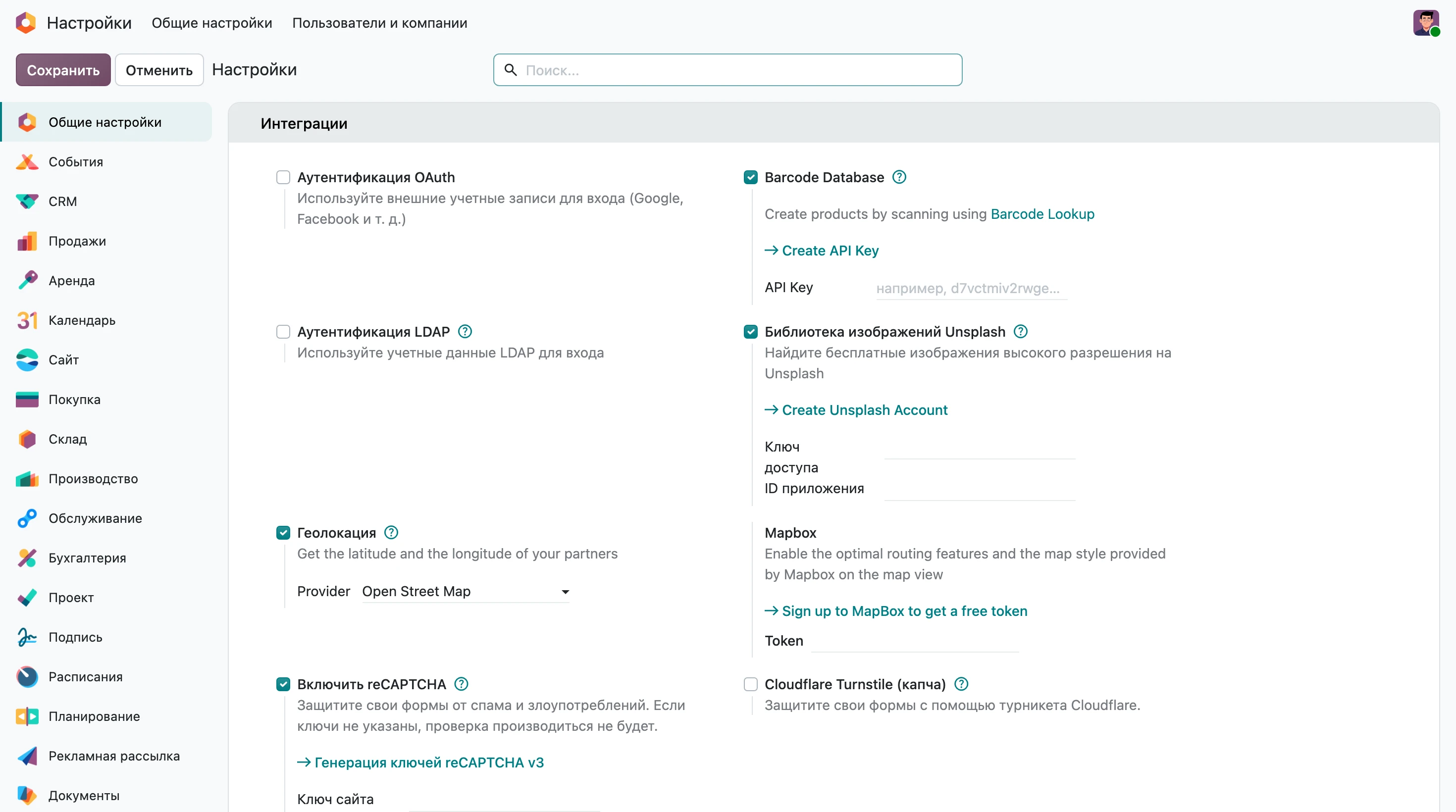Follow the Create API Key link

coord(822,251)
